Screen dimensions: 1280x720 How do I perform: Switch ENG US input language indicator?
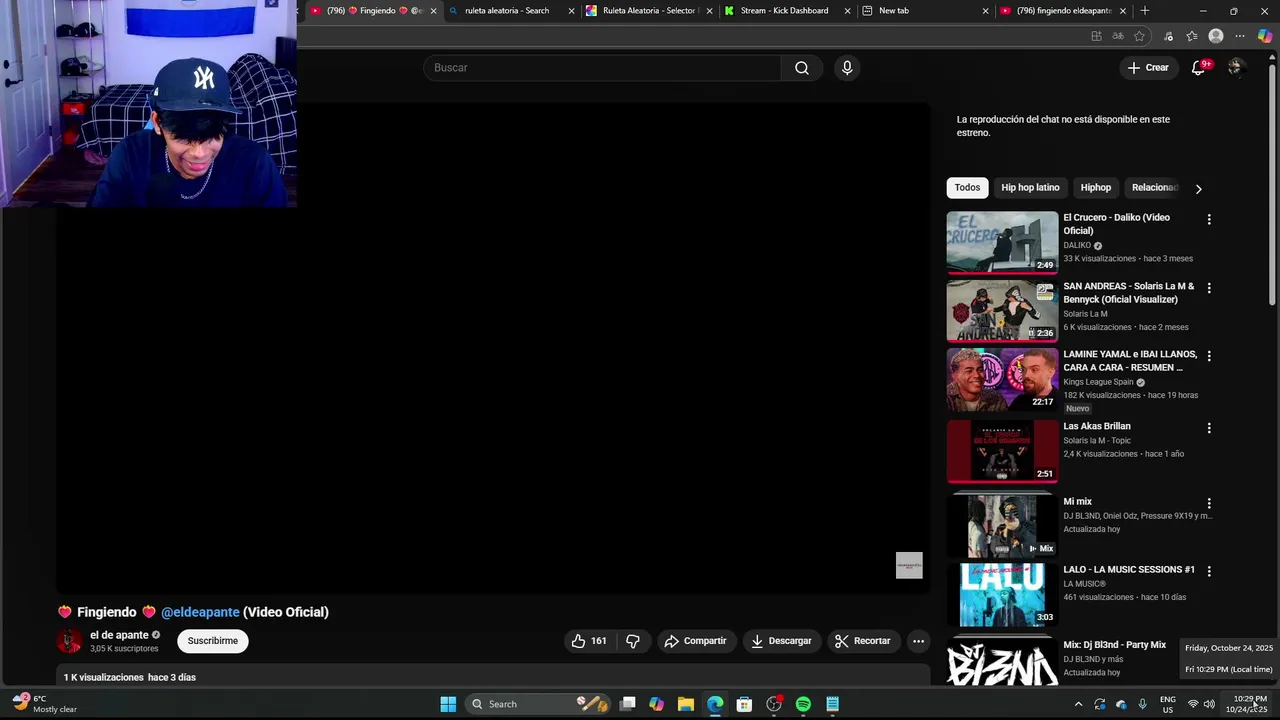pyautogui.click(x=1167, y=704)
